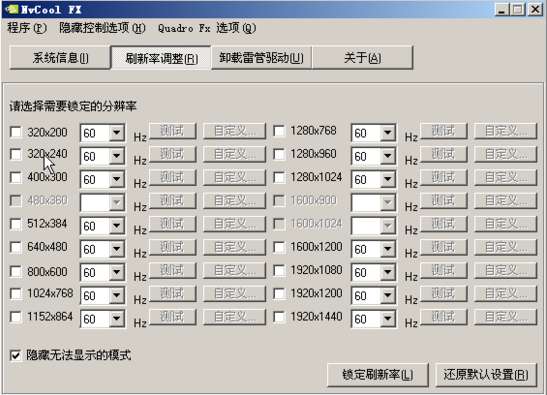Image resolution: width=547 pixels, height=395 pixels.
Task: Open the 1280x768 refresh rate list
Action: click(x=373, y=133)
